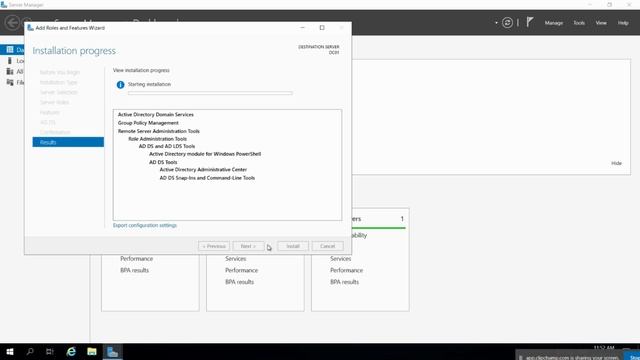
Task: Click Export configuration settings link
Action: coord(145,225)
